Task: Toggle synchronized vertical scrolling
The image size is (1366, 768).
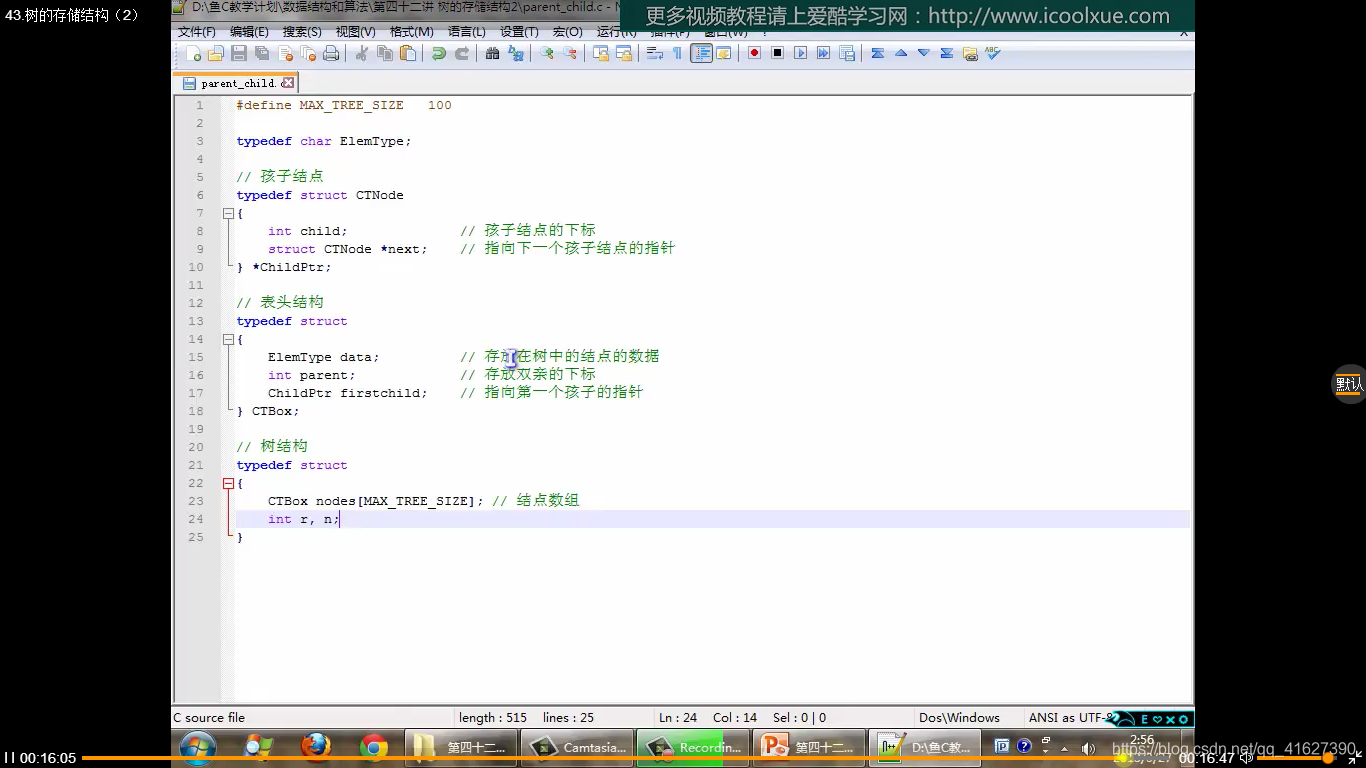Action: pos(600,54)
